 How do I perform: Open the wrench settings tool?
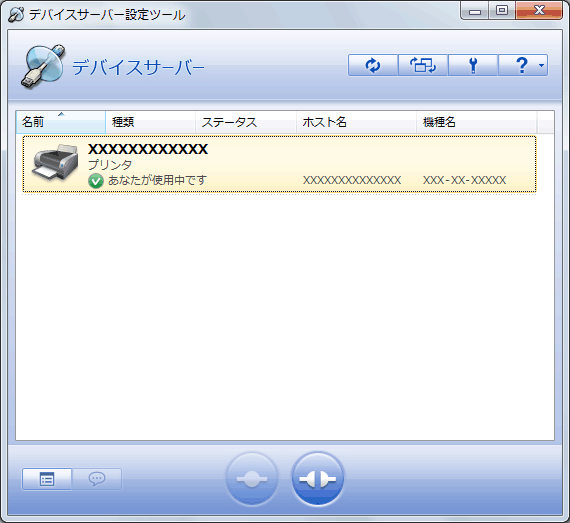pyautogui.click(x=473, y=65)
